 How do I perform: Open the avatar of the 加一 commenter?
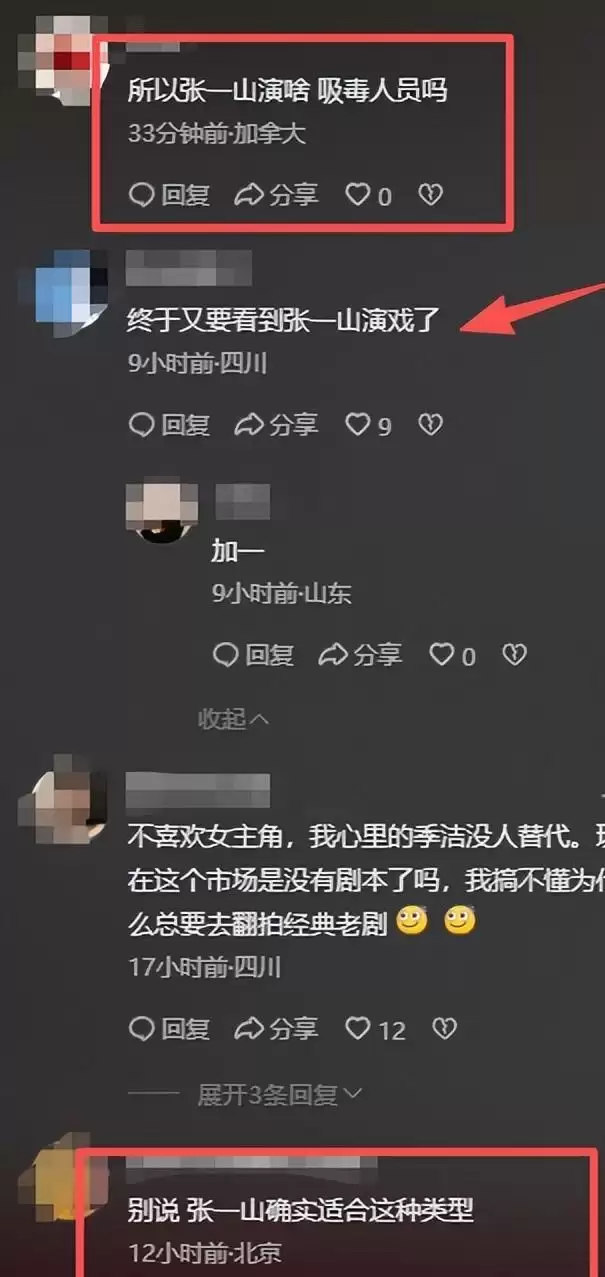point(161,511)
